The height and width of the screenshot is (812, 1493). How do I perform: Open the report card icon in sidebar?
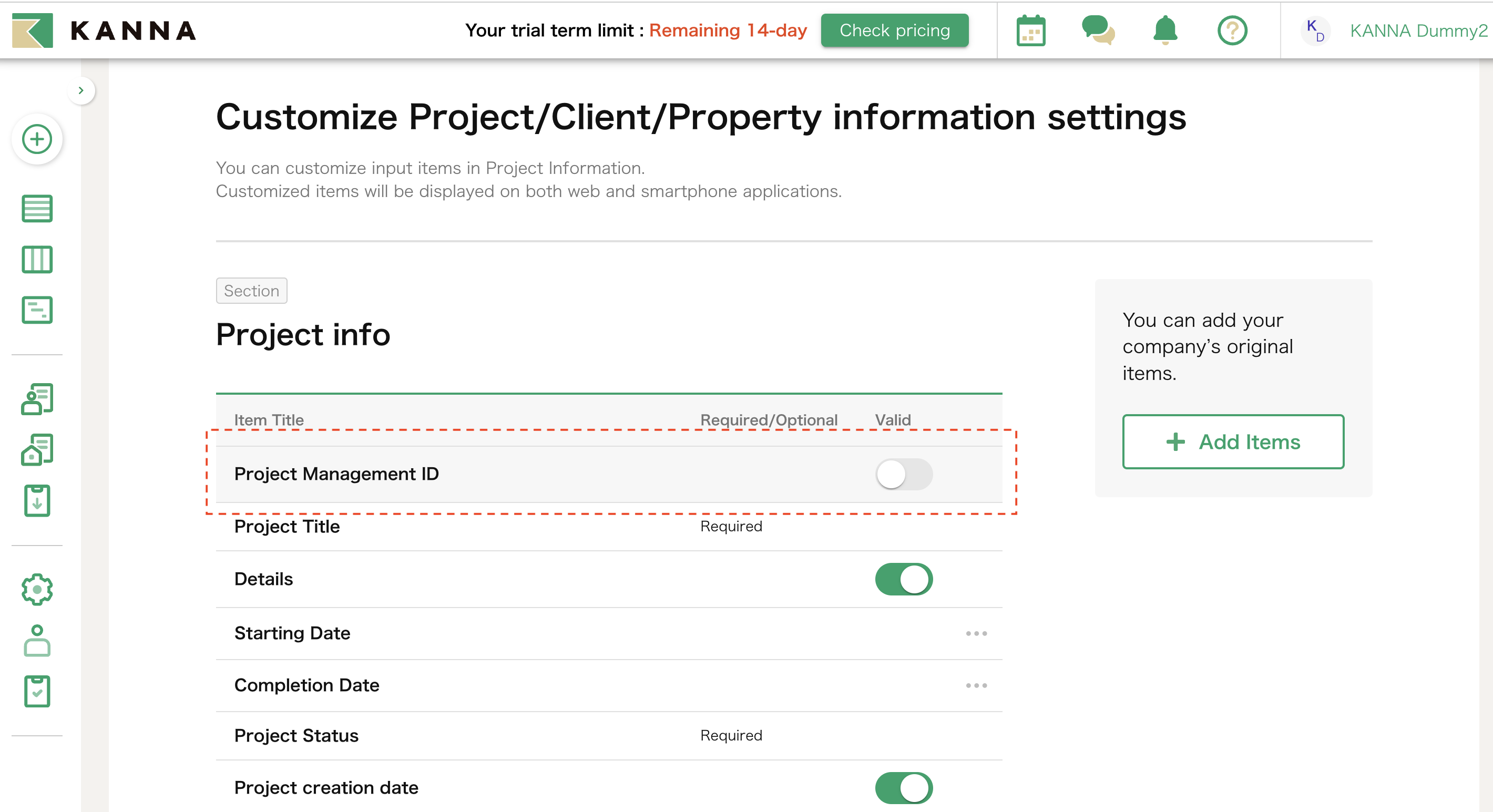click(x=36, y=310)
